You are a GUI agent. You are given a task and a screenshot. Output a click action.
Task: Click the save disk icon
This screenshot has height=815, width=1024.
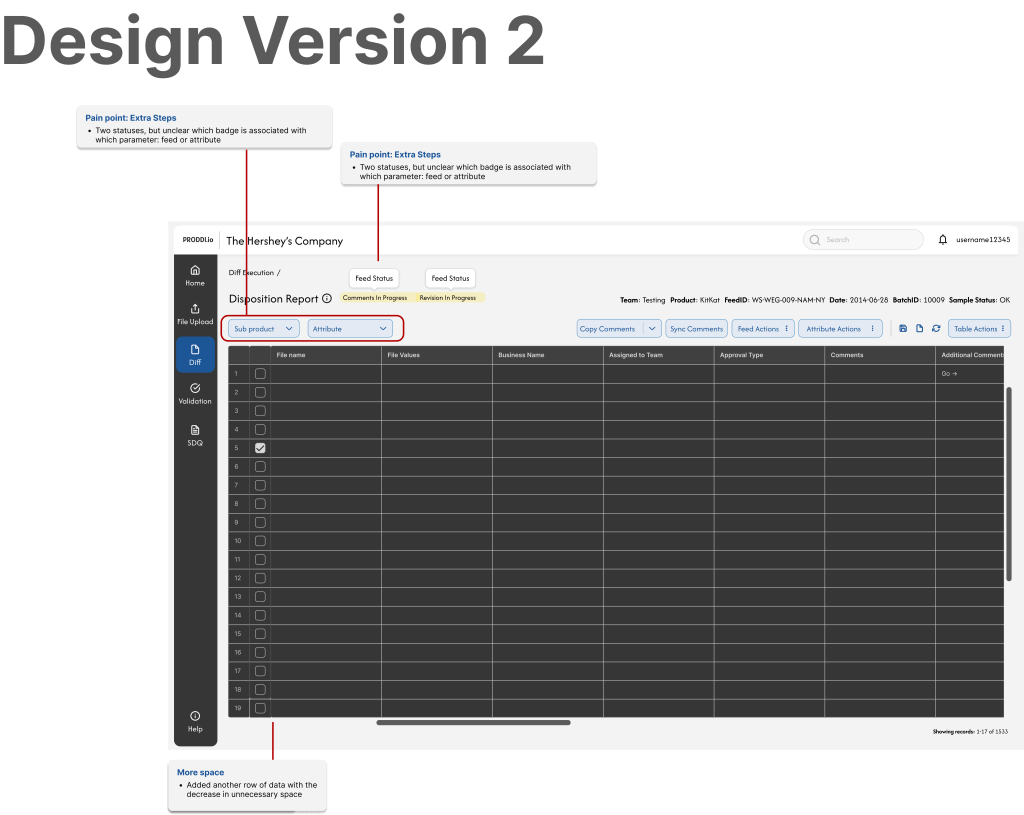pyautogui.click(x=903, y=328)
